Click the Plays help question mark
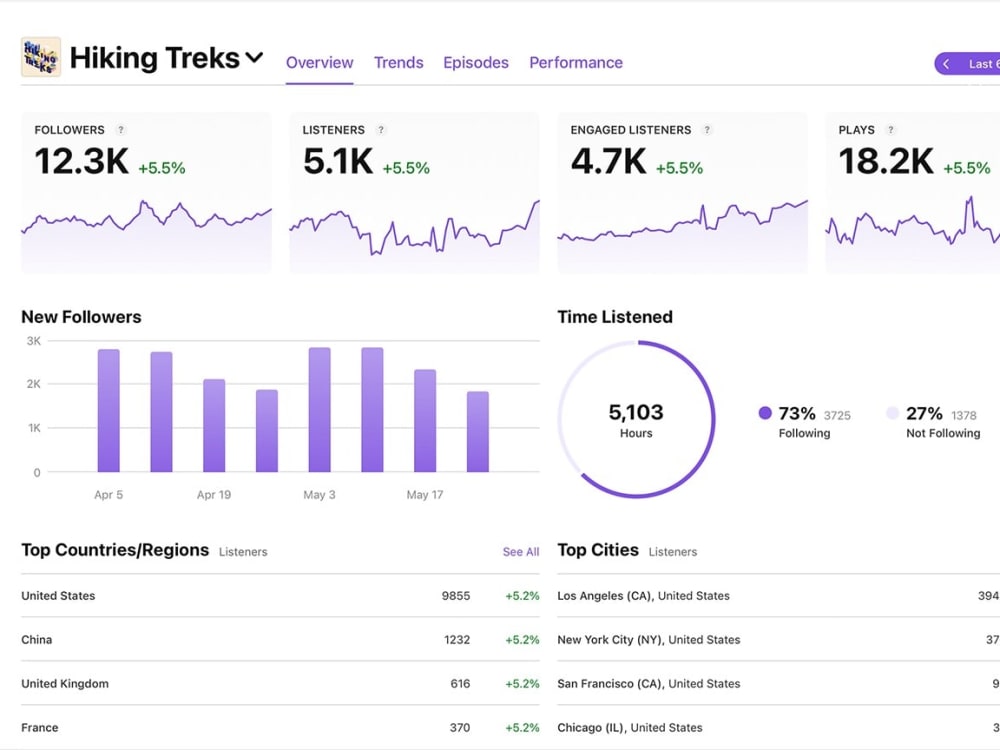This screenshot has height=750, width=1000. click(890, 129)
